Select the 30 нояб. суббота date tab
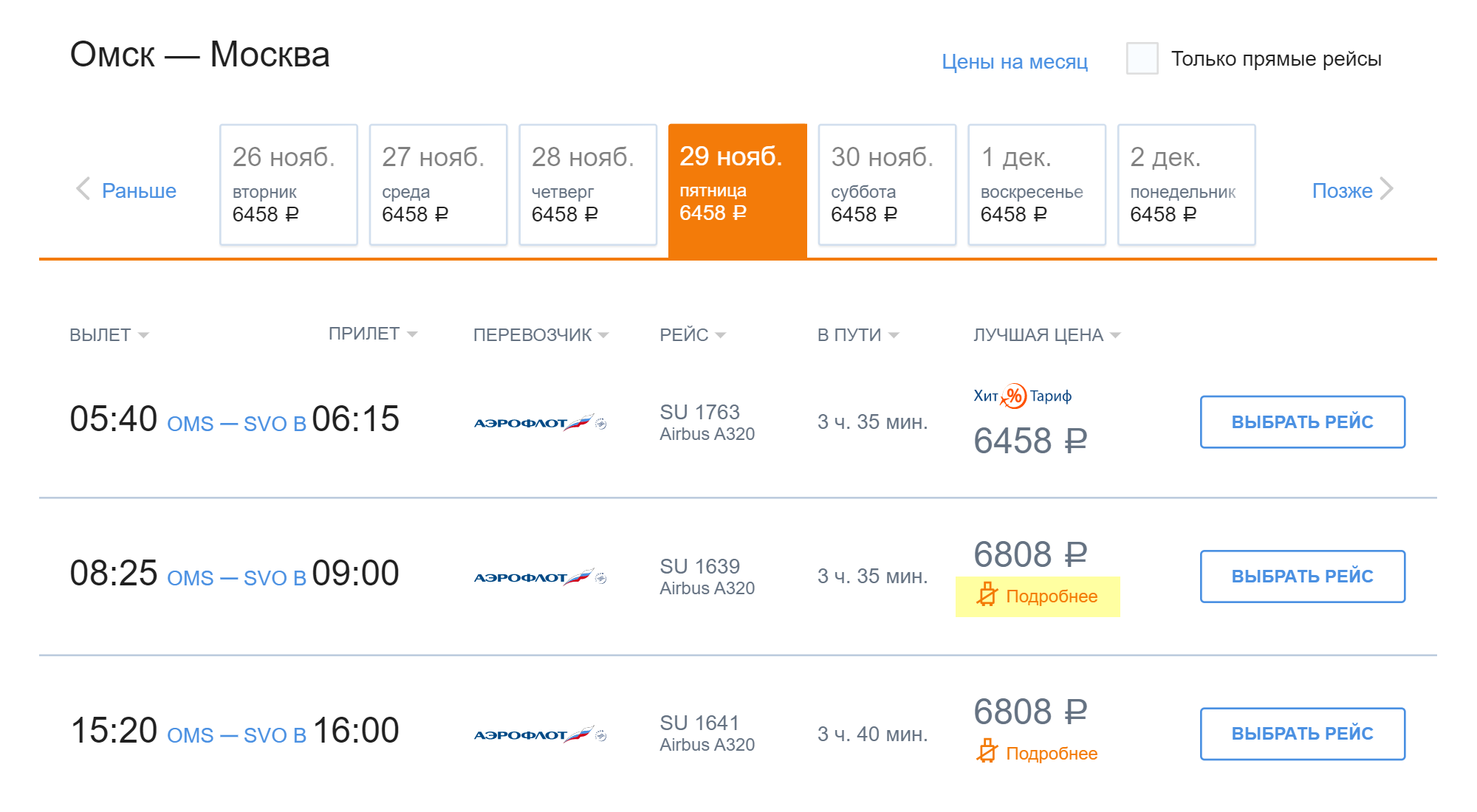The image size is (1477, 812). coord(887,185)
